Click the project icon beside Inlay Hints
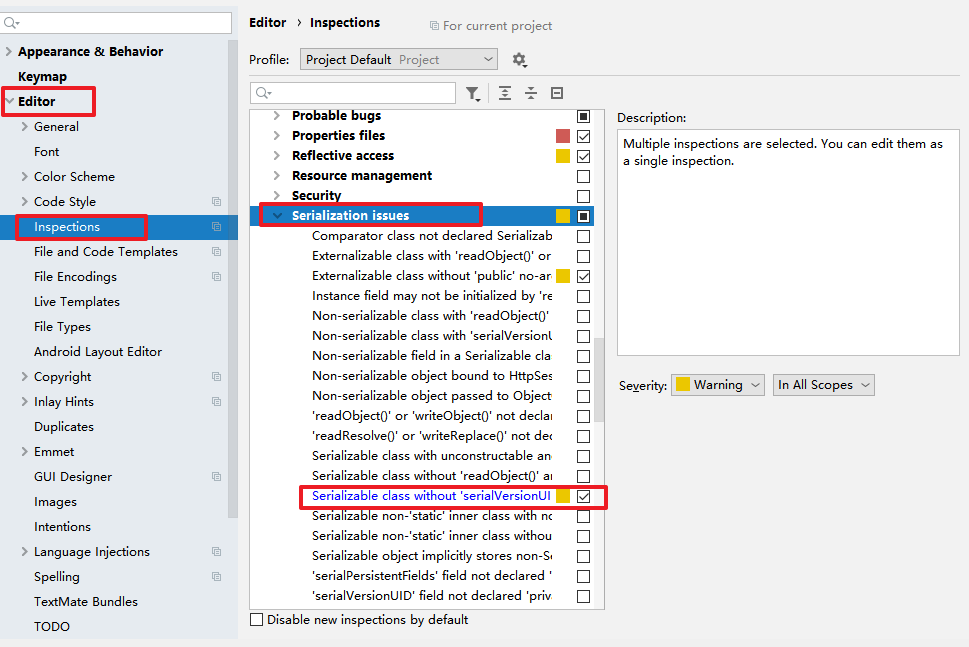The height and width of the screenshot is (647, 969). pyautogui.click(x=216, y=402)
